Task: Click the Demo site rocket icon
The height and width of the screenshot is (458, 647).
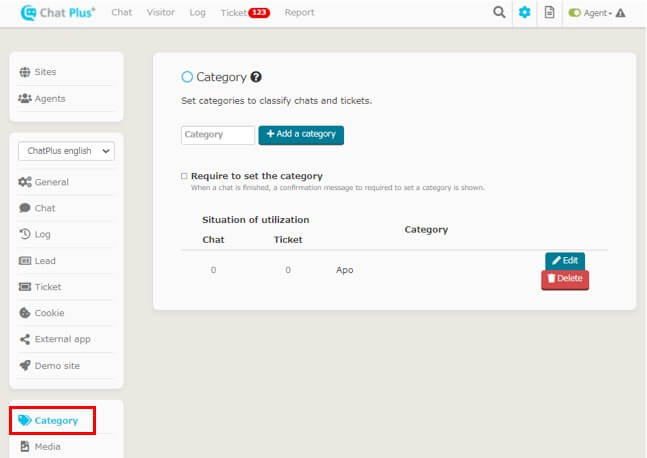Action: [x=25, y=366]
